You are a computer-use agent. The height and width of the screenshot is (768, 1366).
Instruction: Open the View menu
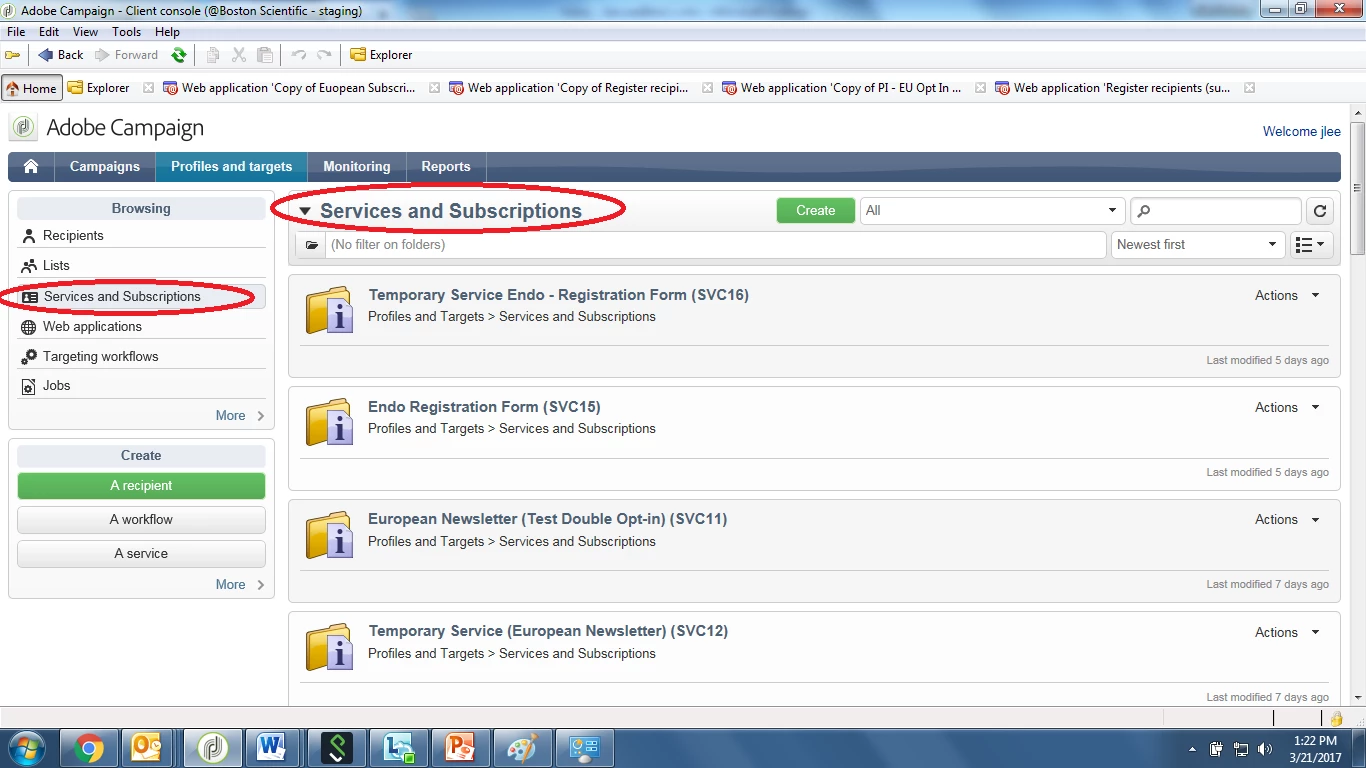tap(85, 32)
